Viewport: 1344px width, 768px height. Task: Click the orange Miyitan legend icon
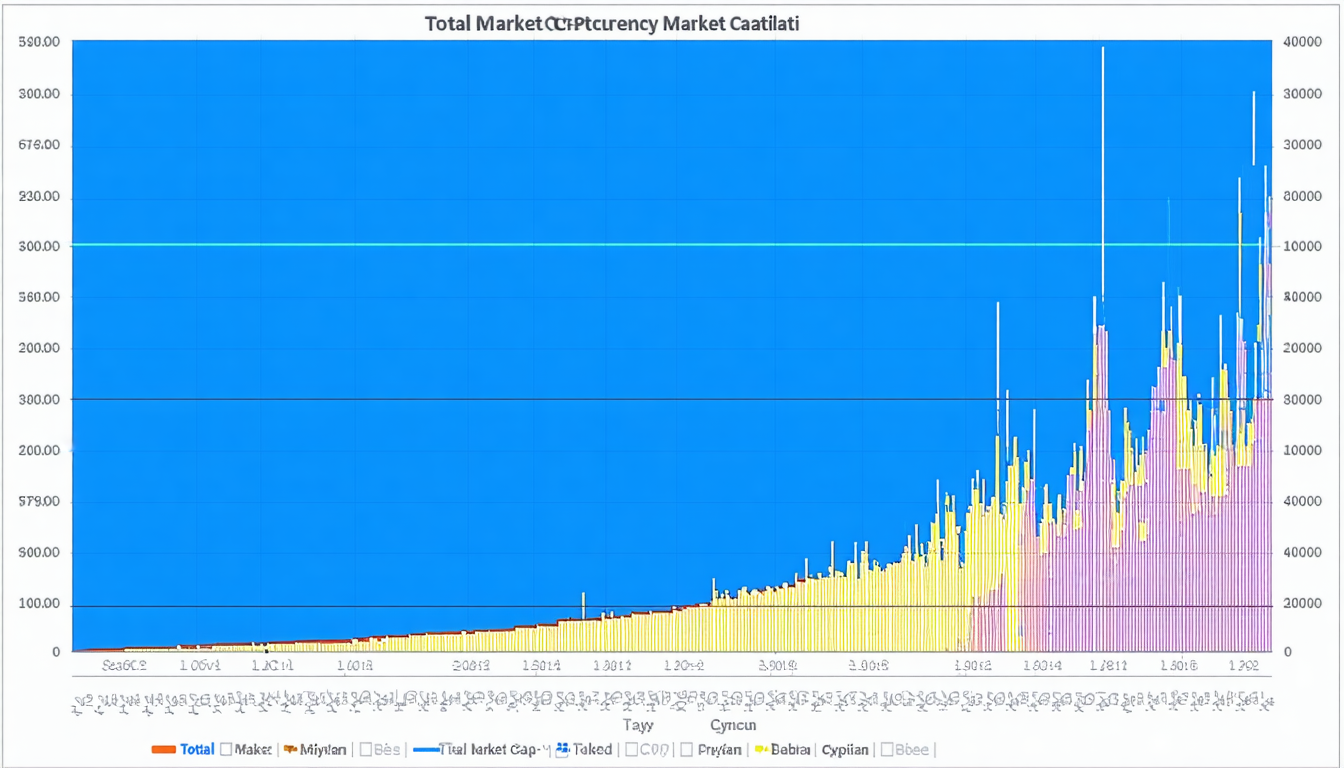click(291, 749)
